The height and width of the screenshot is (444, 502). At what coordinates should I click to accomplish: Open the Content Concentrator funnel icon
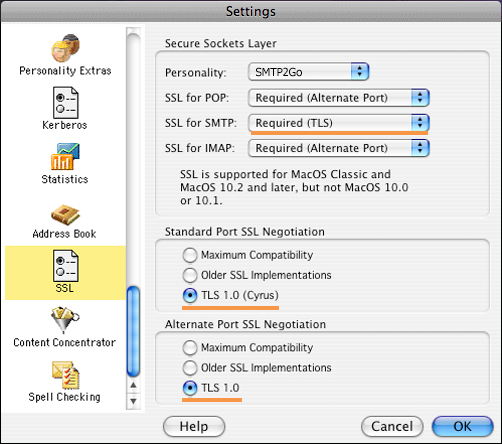[65, 320]
